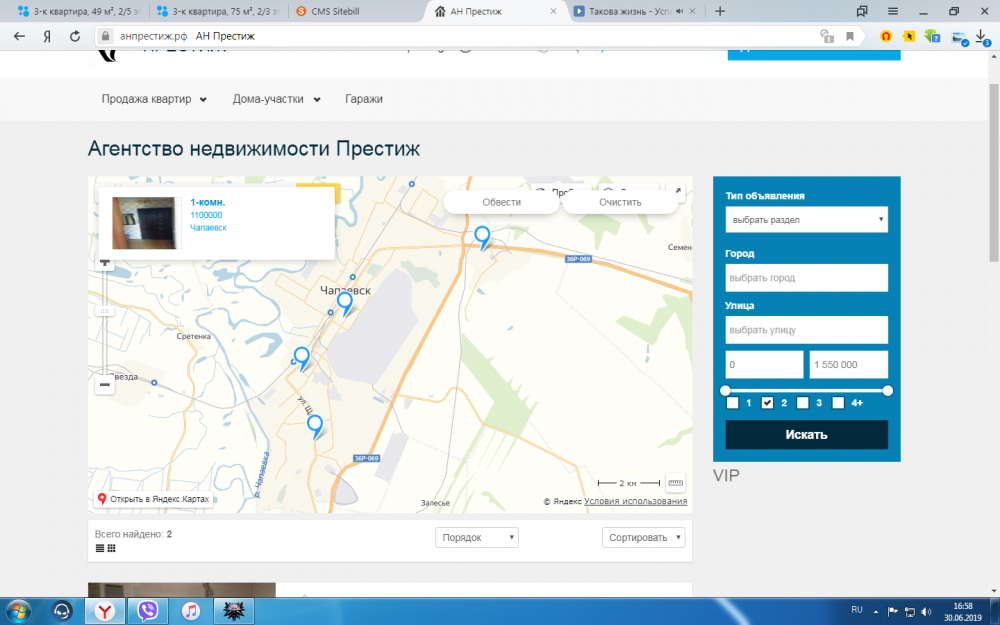Click the right handle of the price slider
This screenshot has height=625, width=1000.
coord(887,390)
